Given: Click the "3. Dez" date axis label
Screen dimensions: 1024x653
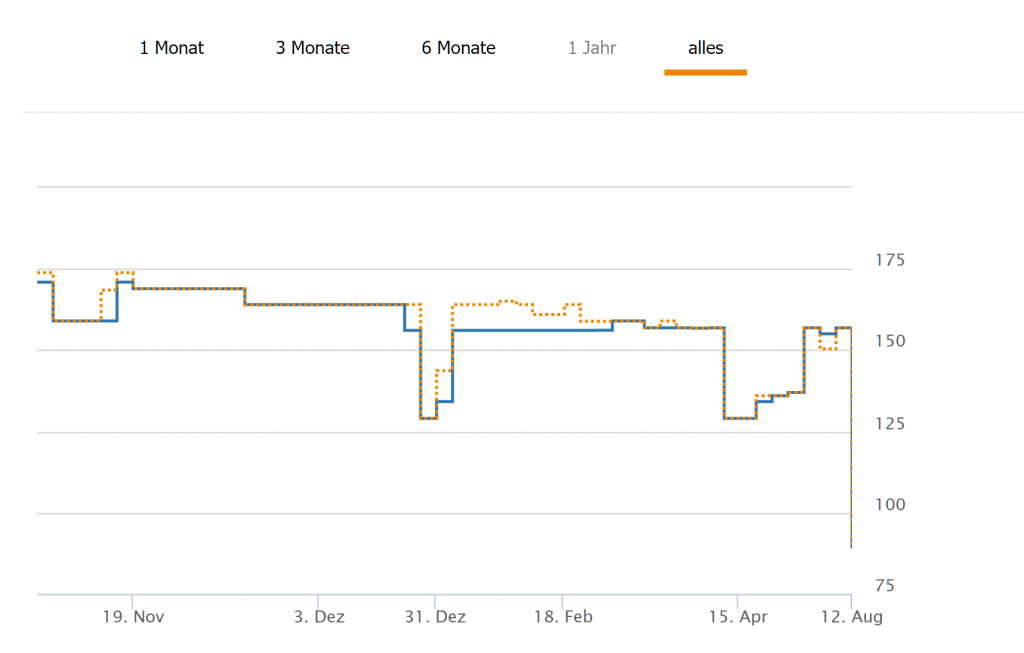Looking at the screenshot, I should (x=319, y=617).
